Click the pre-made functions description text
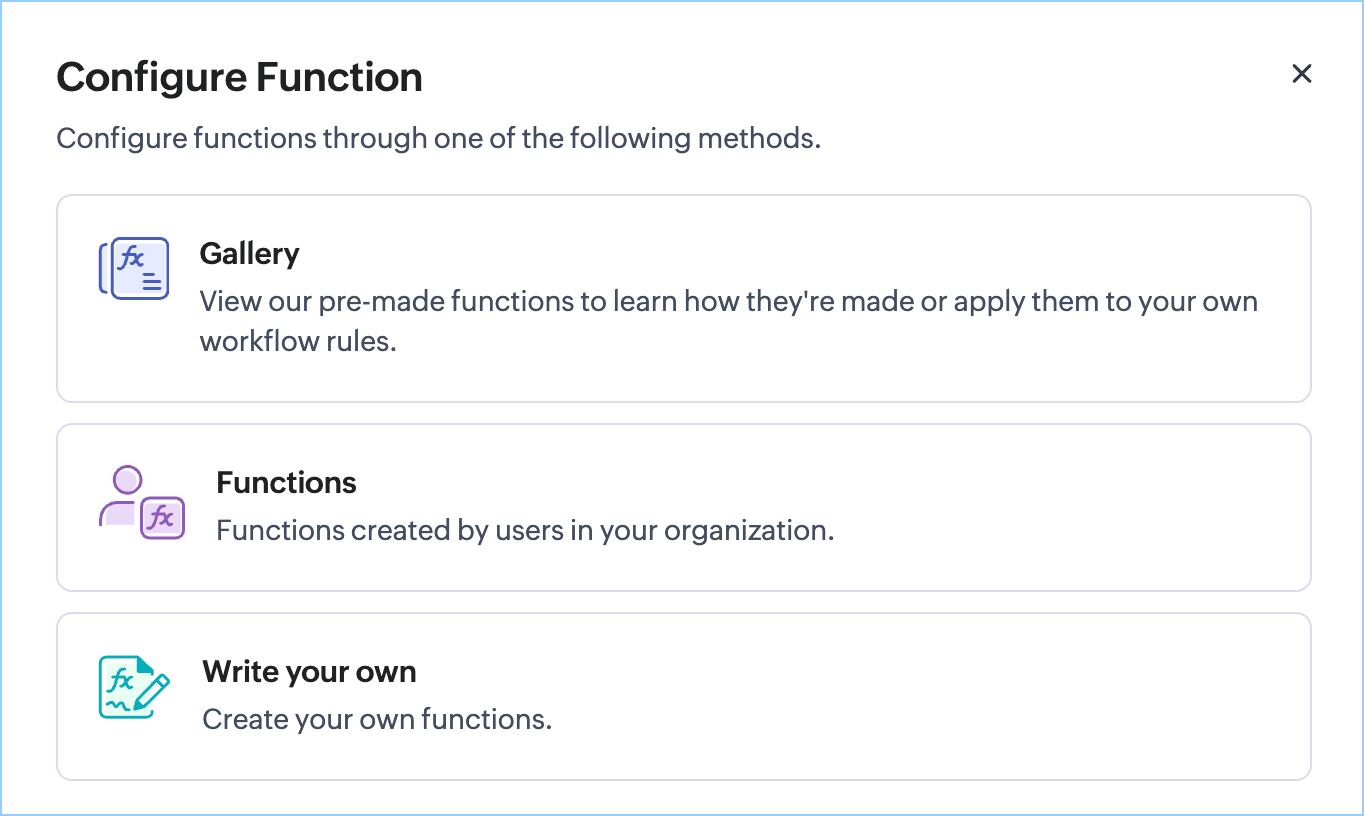1364x816 pixels. point(728,301)
